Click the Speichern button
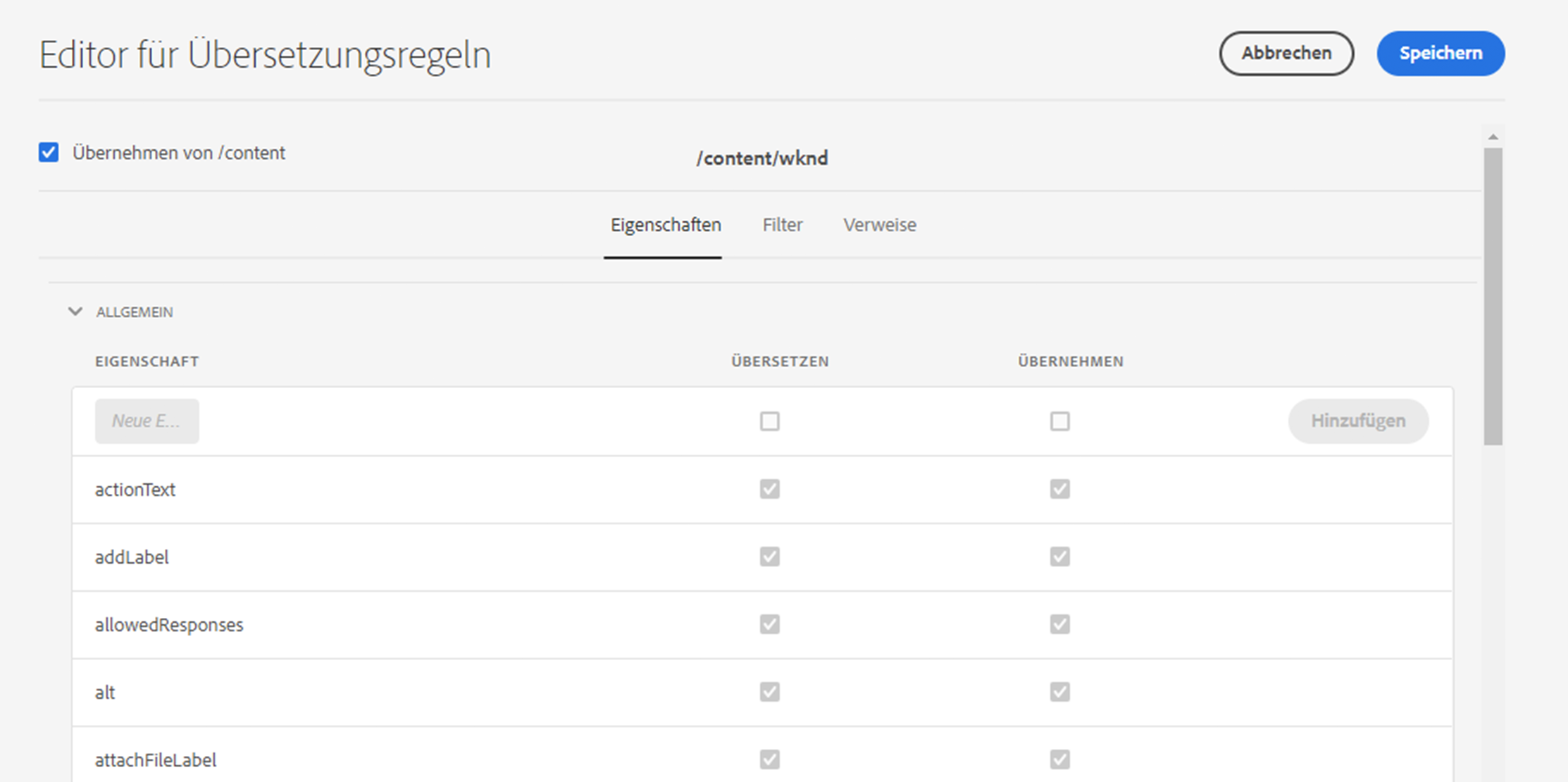The width and height of the screenshot is (1568, 782). point(1441,54)
